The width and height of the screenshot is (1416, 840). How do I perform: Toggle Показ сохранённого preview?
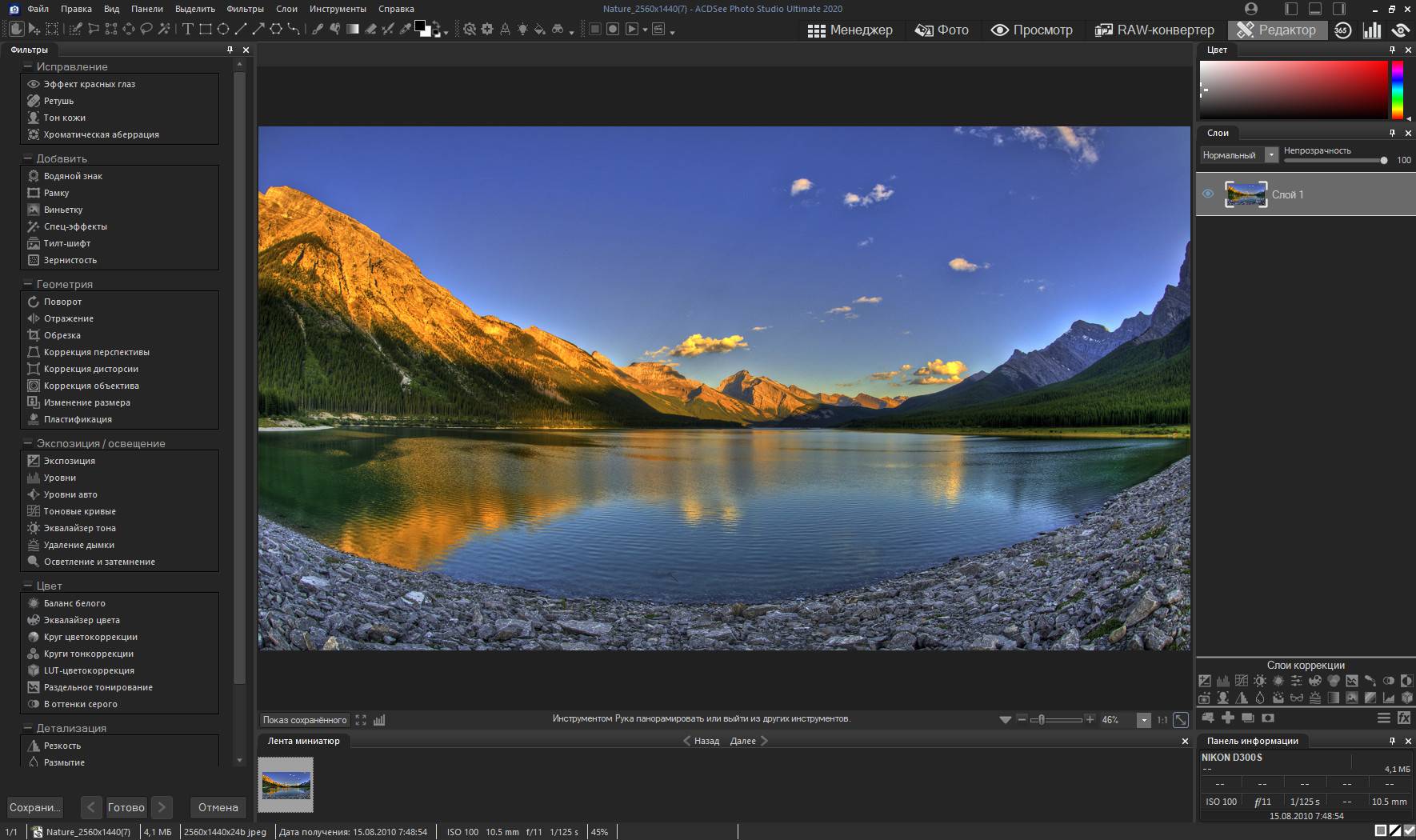pos(305,720)
